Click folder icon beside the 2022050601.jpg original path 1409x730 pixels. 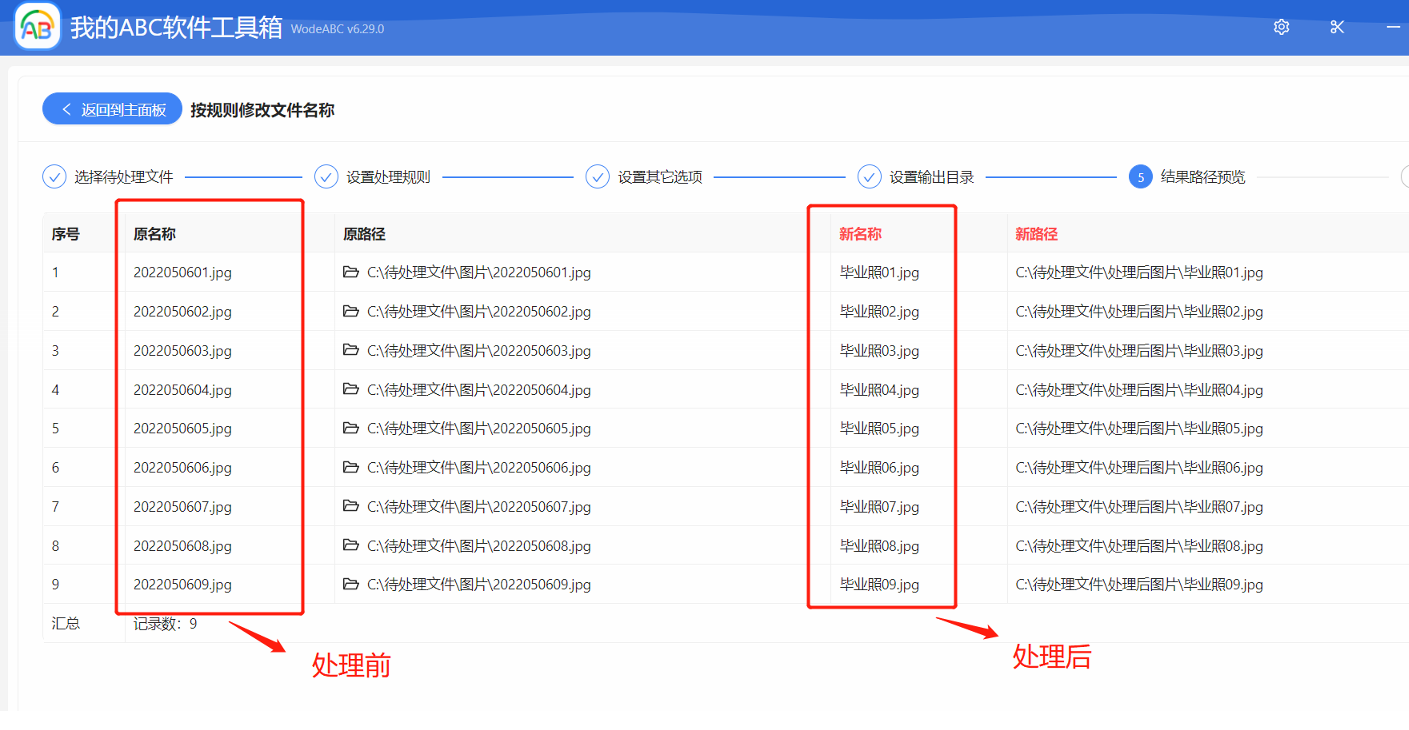(x=350, y=272)
